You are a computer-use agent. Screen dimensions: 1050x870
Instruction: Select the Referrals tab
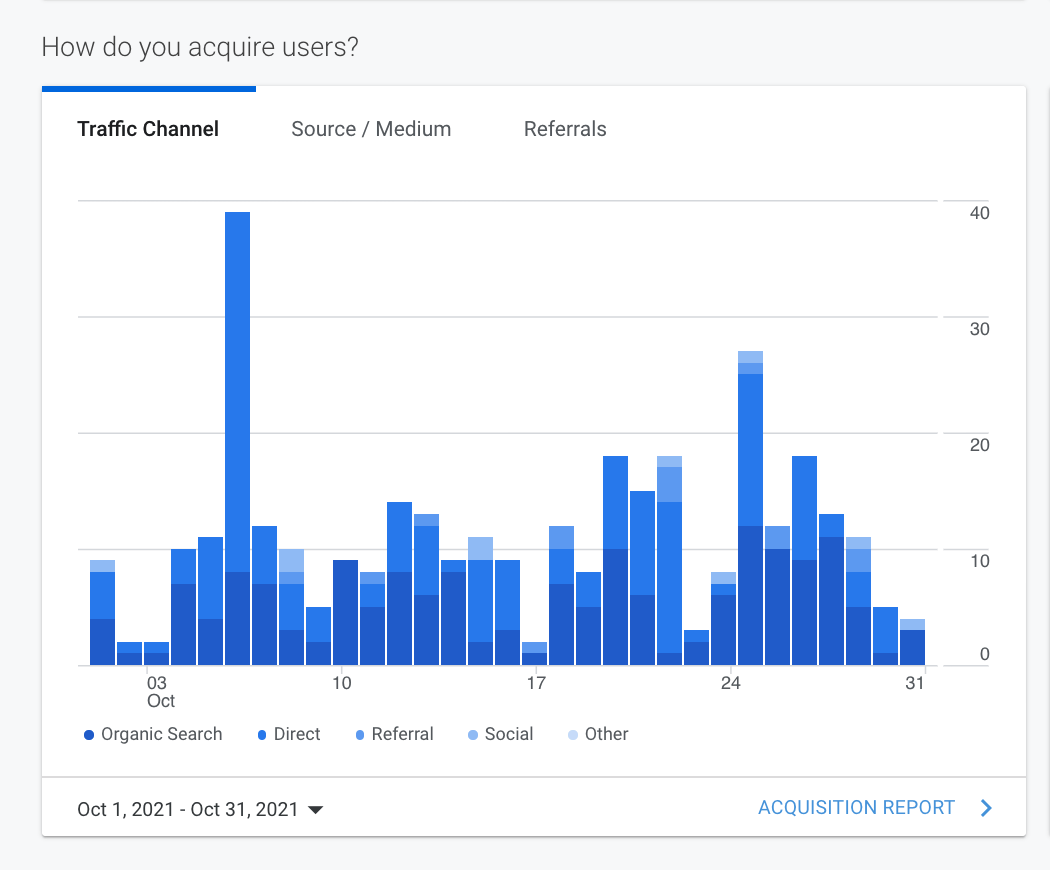pos(565,129)
